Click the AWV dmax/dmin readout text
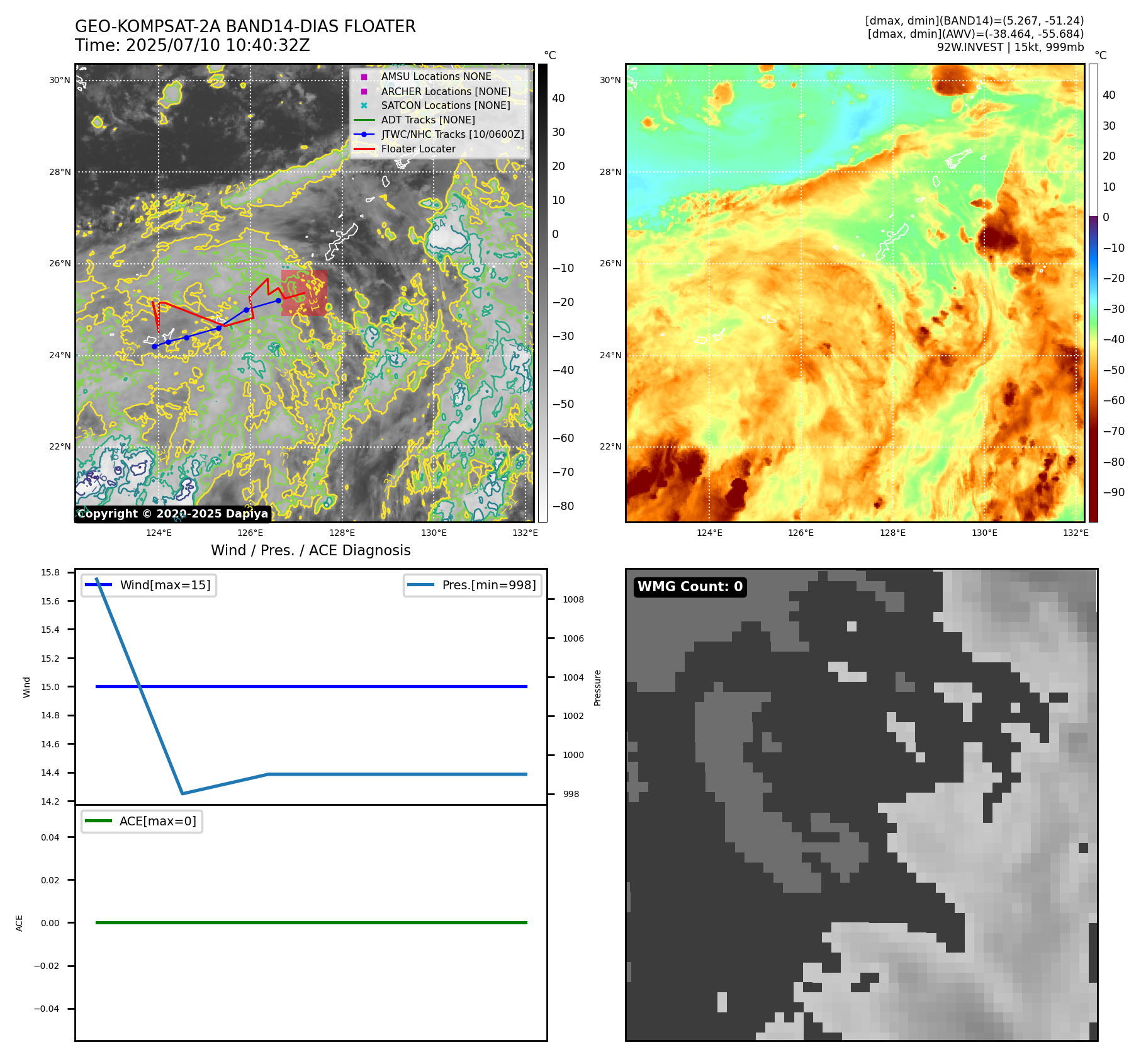 (976, 34)
